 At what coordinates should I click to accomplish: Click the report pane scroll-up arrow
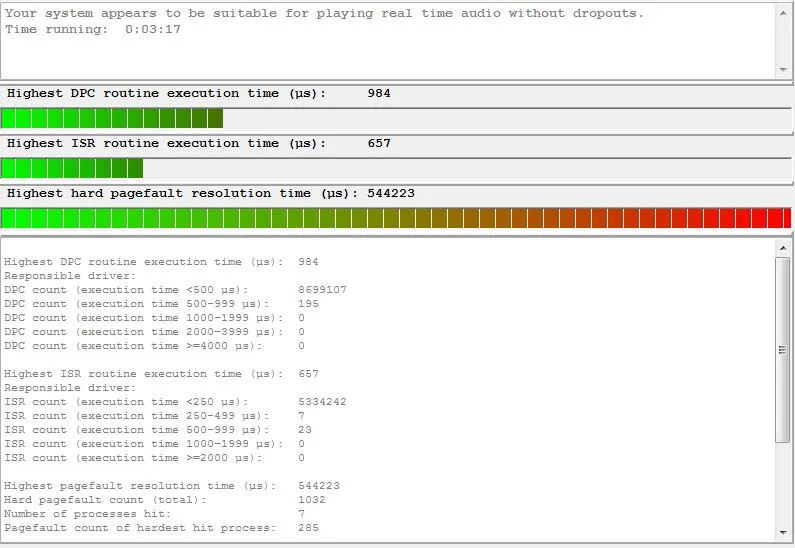(x=783, y=246)
